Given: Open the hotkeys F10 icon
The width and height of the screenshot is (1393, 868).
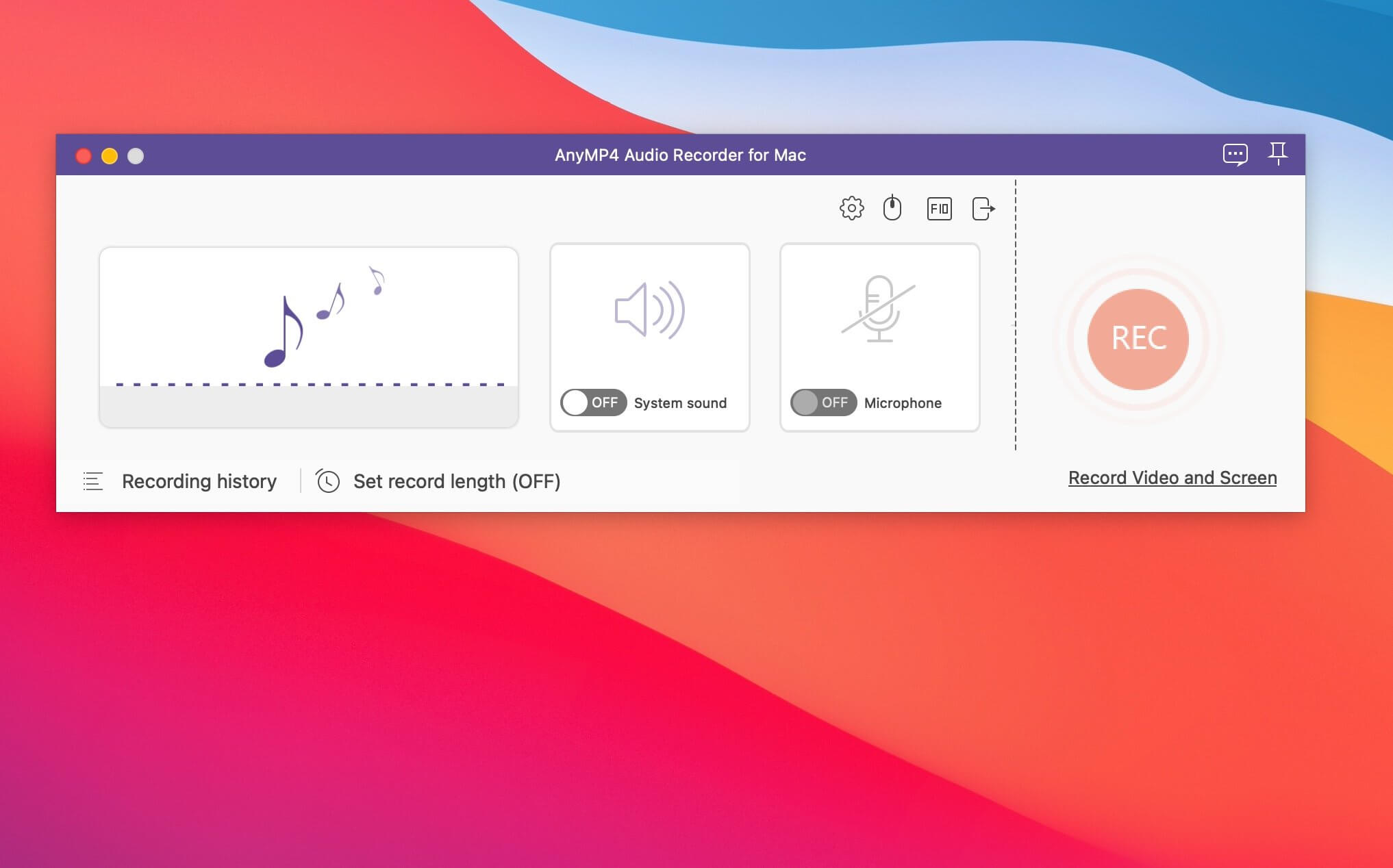Looking at the screenshot, I should click(938, 208).
